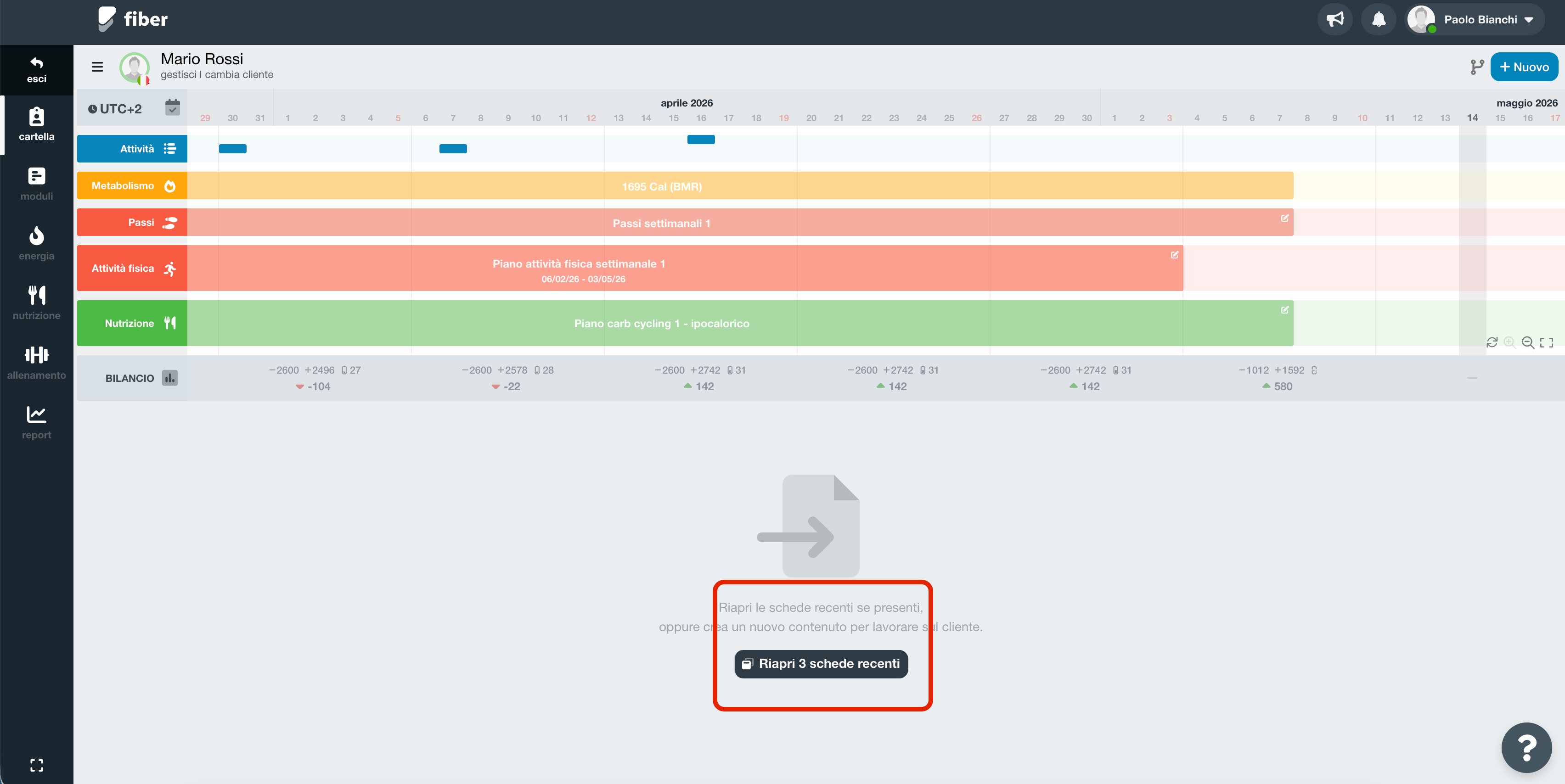The height and width of the screenshot is (784, 1565).
Task: Click the fiber logo
Action: tap(133, 19)
